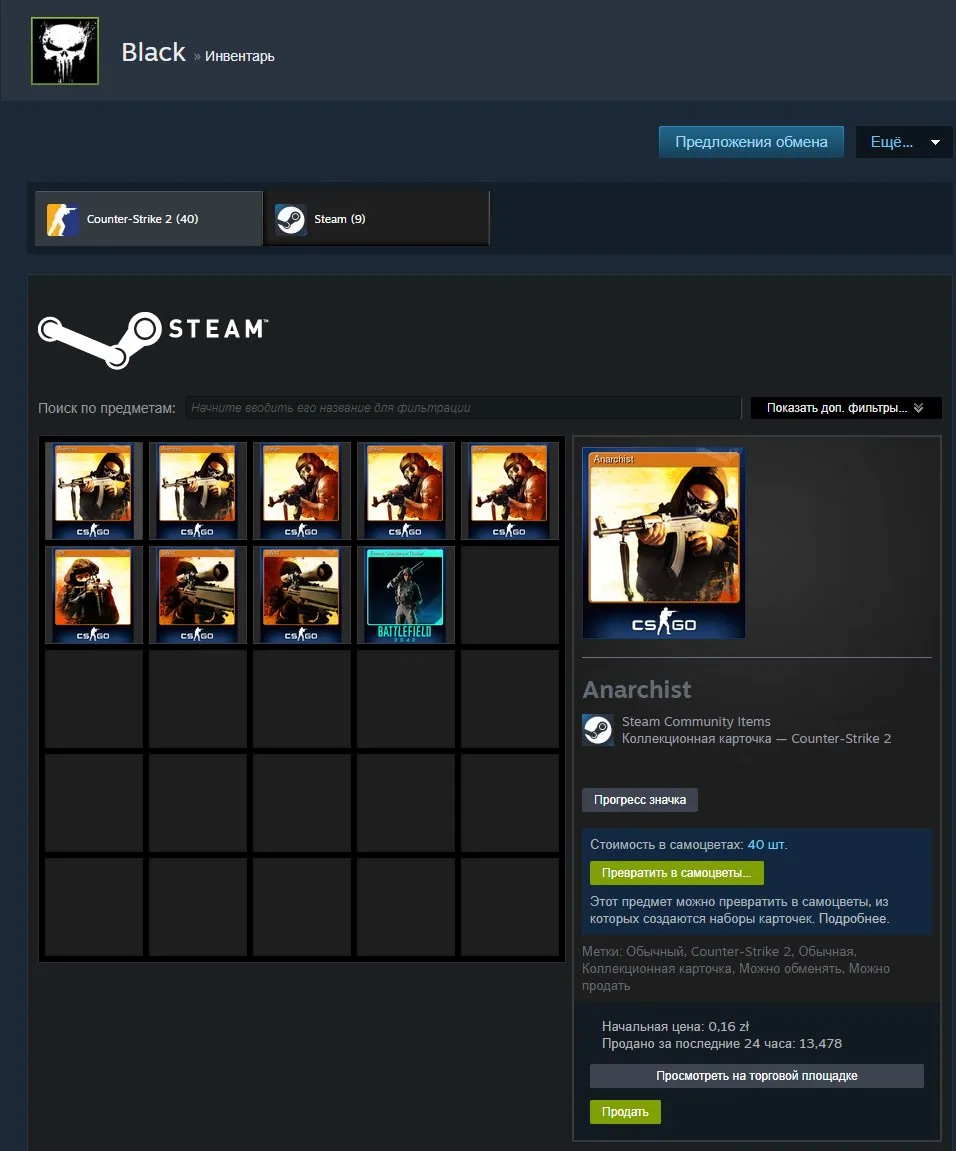This screenshot has height=1151, width=956.
Task: Click the Counter-Strike 2 game icon
Action: pos(63,219)
